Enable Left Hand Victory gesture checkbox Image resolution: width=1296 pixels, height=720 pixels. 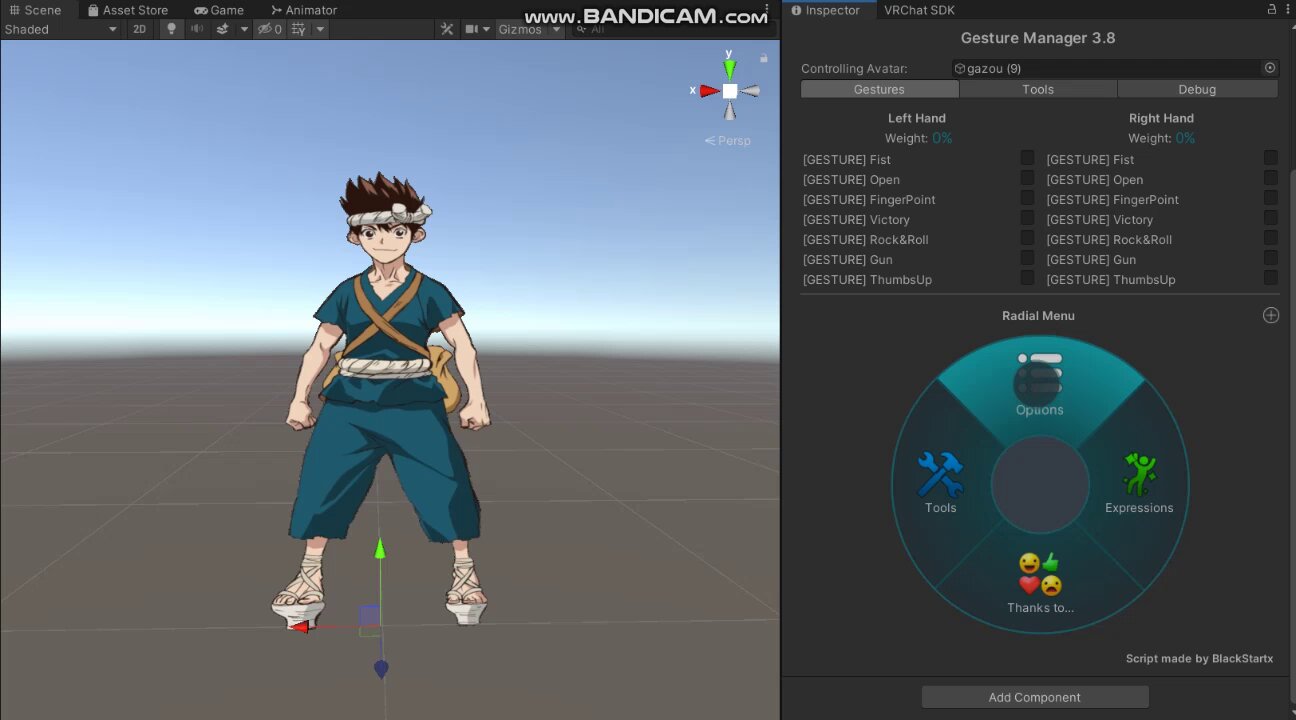[x=1027, y=218]
